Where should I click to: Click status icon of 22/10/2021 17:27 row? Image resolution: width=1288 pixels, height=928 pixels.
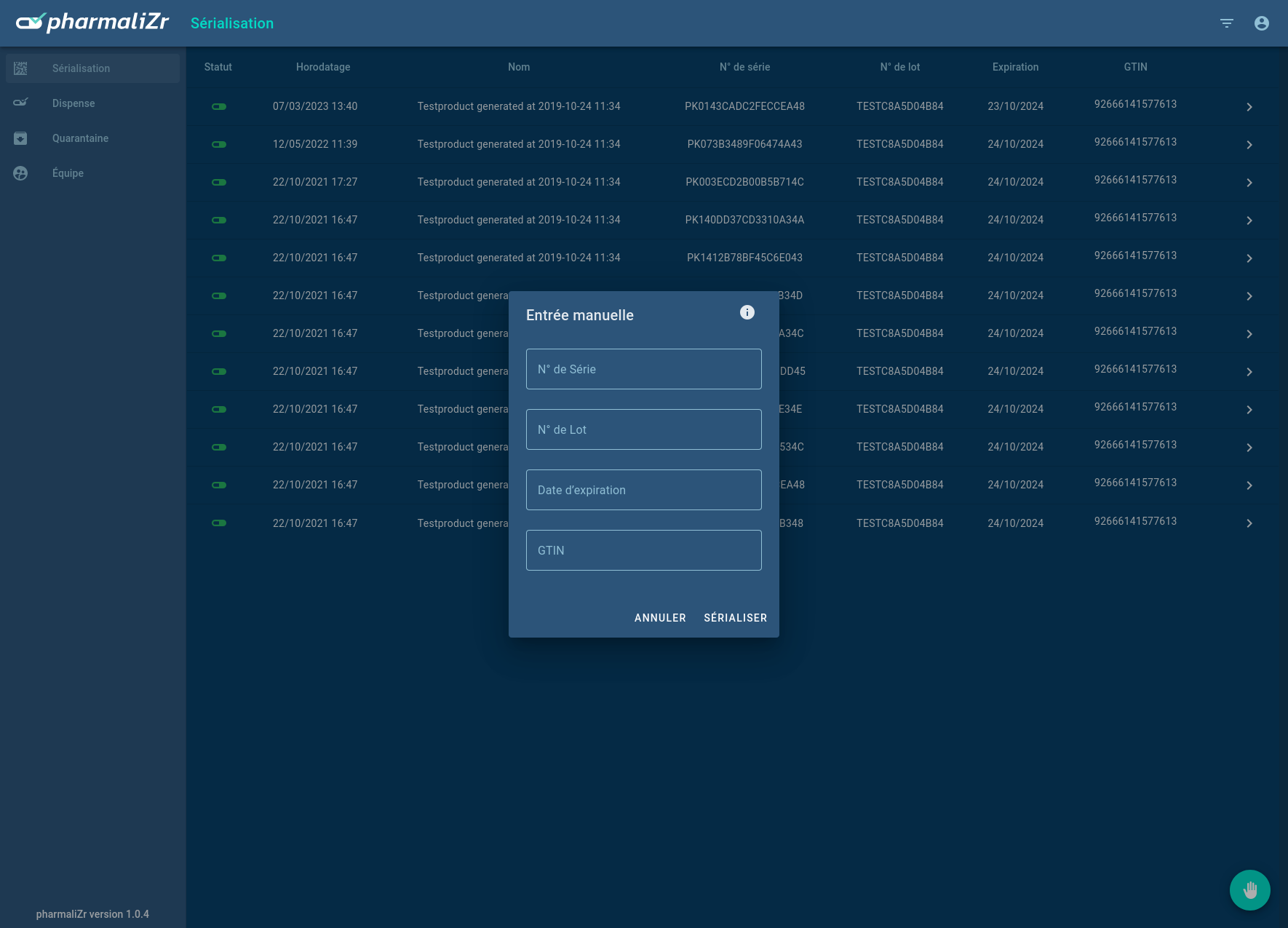[x=219, y=182]
